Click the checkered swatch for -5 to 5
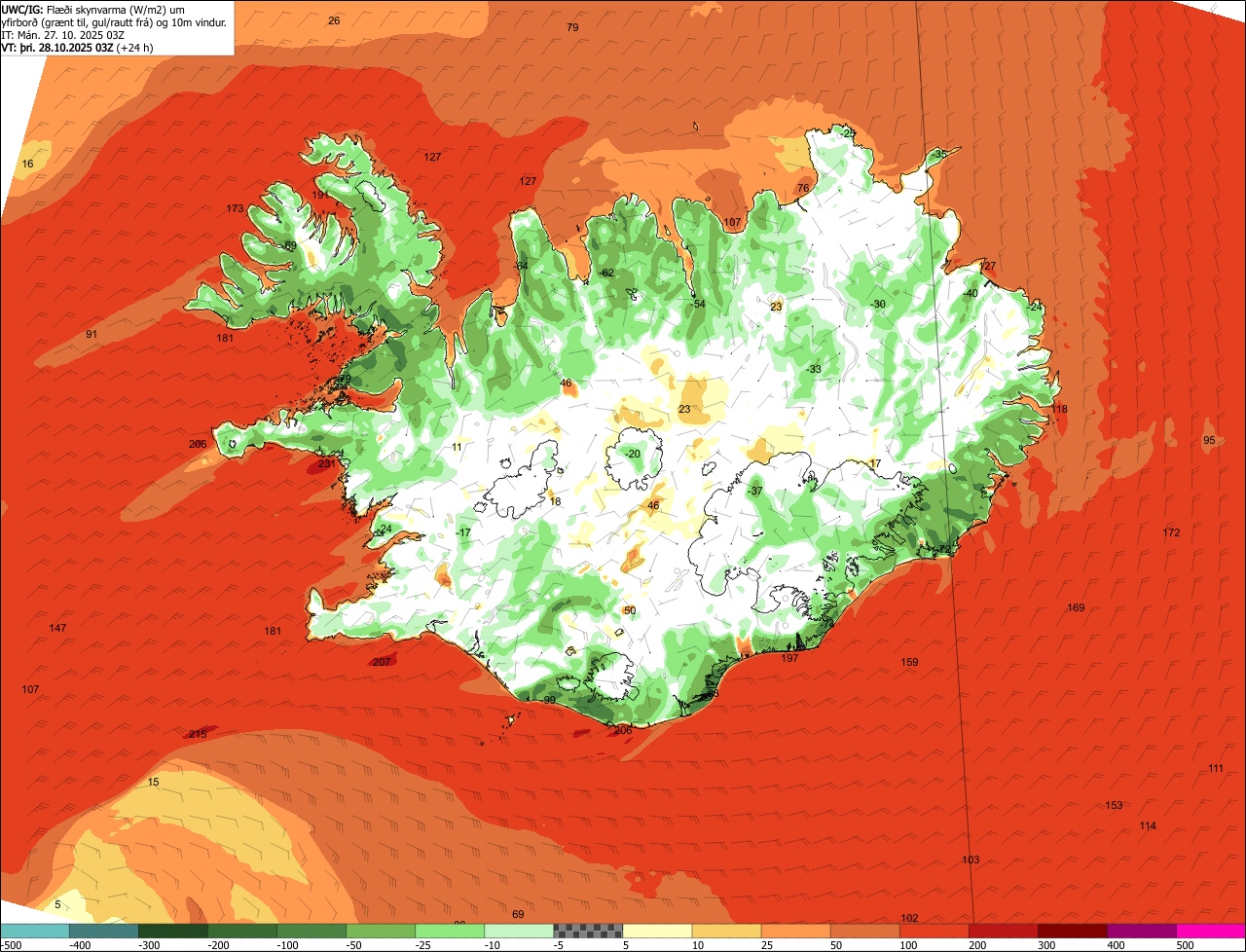This screenshot has width=1246, height=952. [589, 931]
